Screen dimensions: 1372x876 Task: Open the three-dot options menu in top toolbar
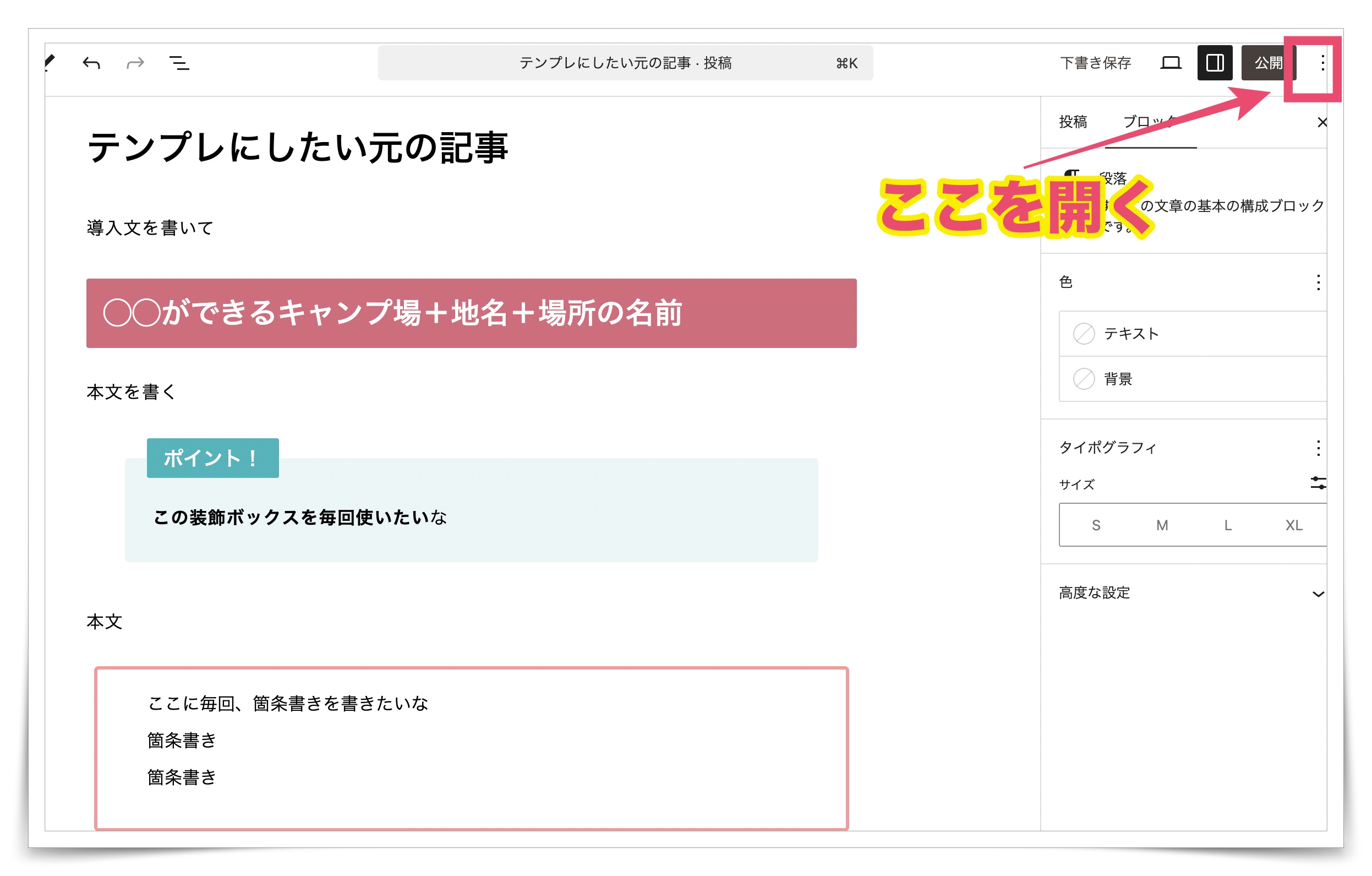point(1322,63)
